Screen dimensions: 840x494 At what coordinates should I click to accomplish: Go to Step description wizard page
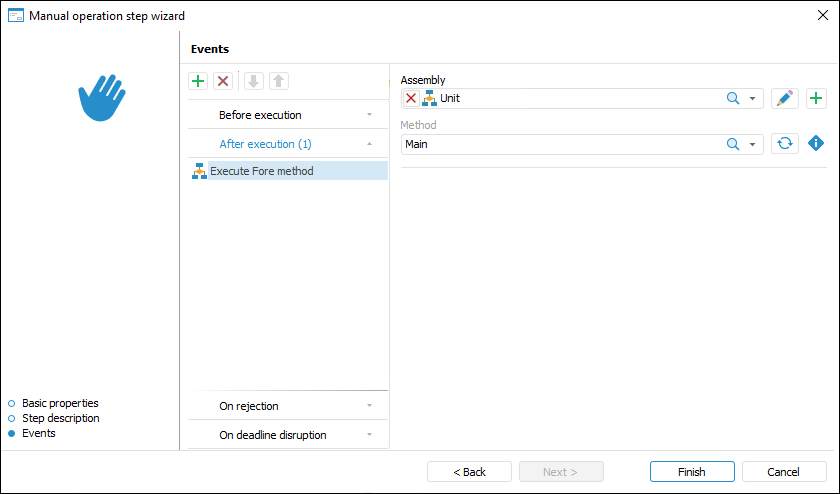coord(60,418)
